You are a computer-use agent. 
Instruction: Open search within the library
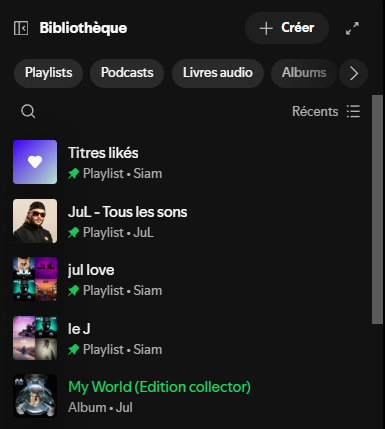pyautogui.click(x=28, y=111)
